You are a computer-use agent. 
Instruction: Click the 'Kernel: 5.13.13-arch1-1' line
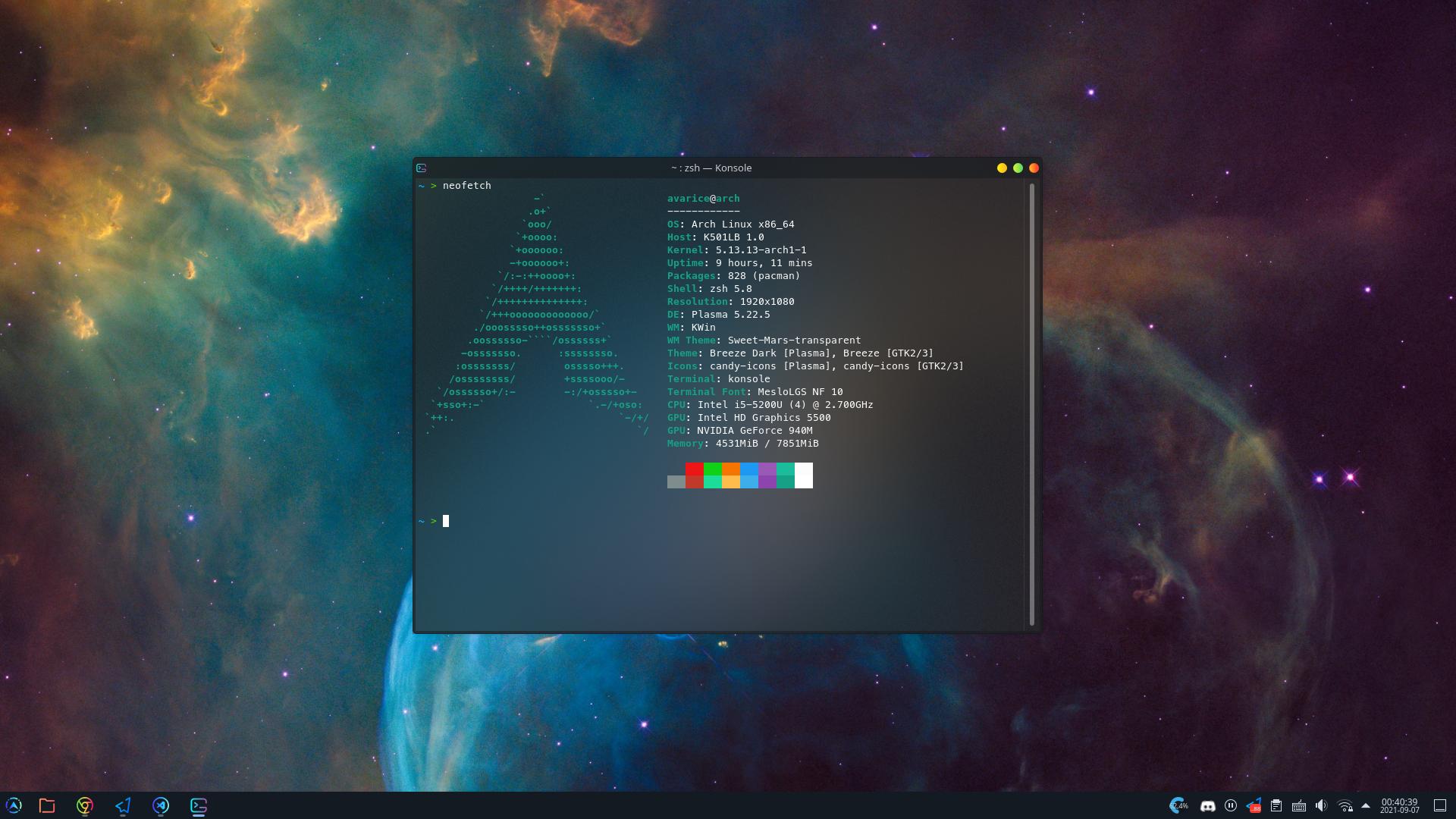[x=737, y=250]
